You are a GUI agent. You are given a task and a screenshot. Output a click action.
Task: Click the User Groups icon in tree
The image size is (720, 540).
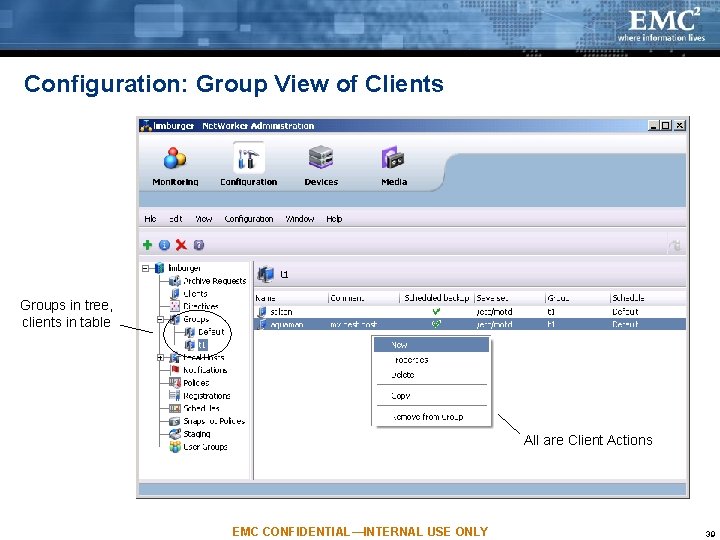174,447
